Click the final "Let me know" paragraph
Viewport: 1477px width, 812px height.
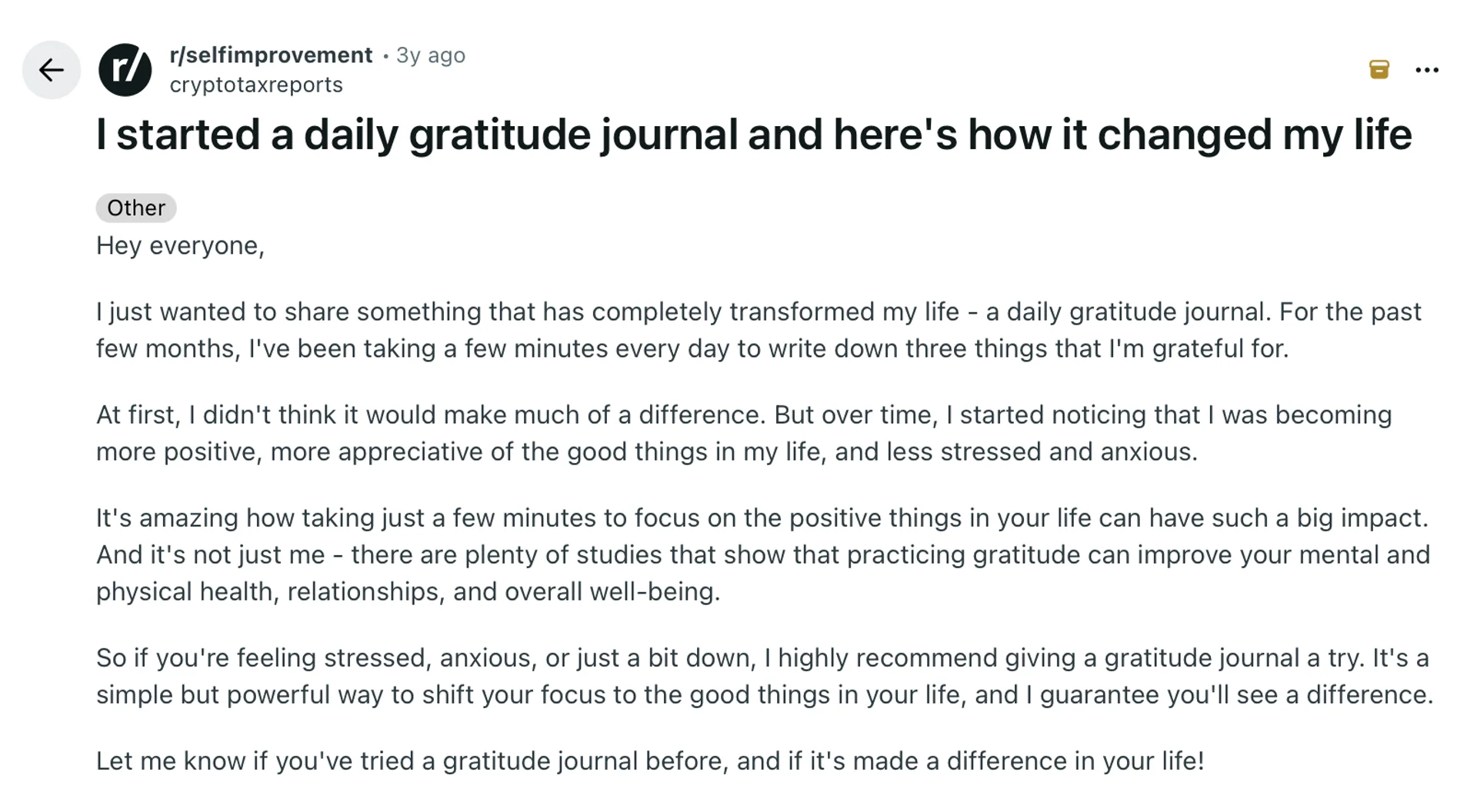pyautogui.click(x=650, y=760)
